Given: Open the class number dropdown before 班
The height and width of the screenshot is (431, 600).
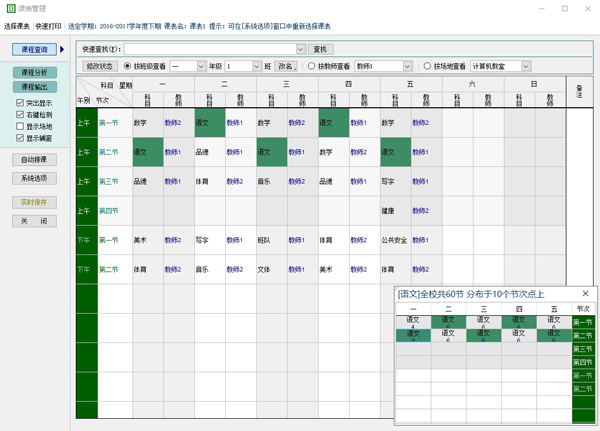Looking at the screenshot, I should [257, 66].
